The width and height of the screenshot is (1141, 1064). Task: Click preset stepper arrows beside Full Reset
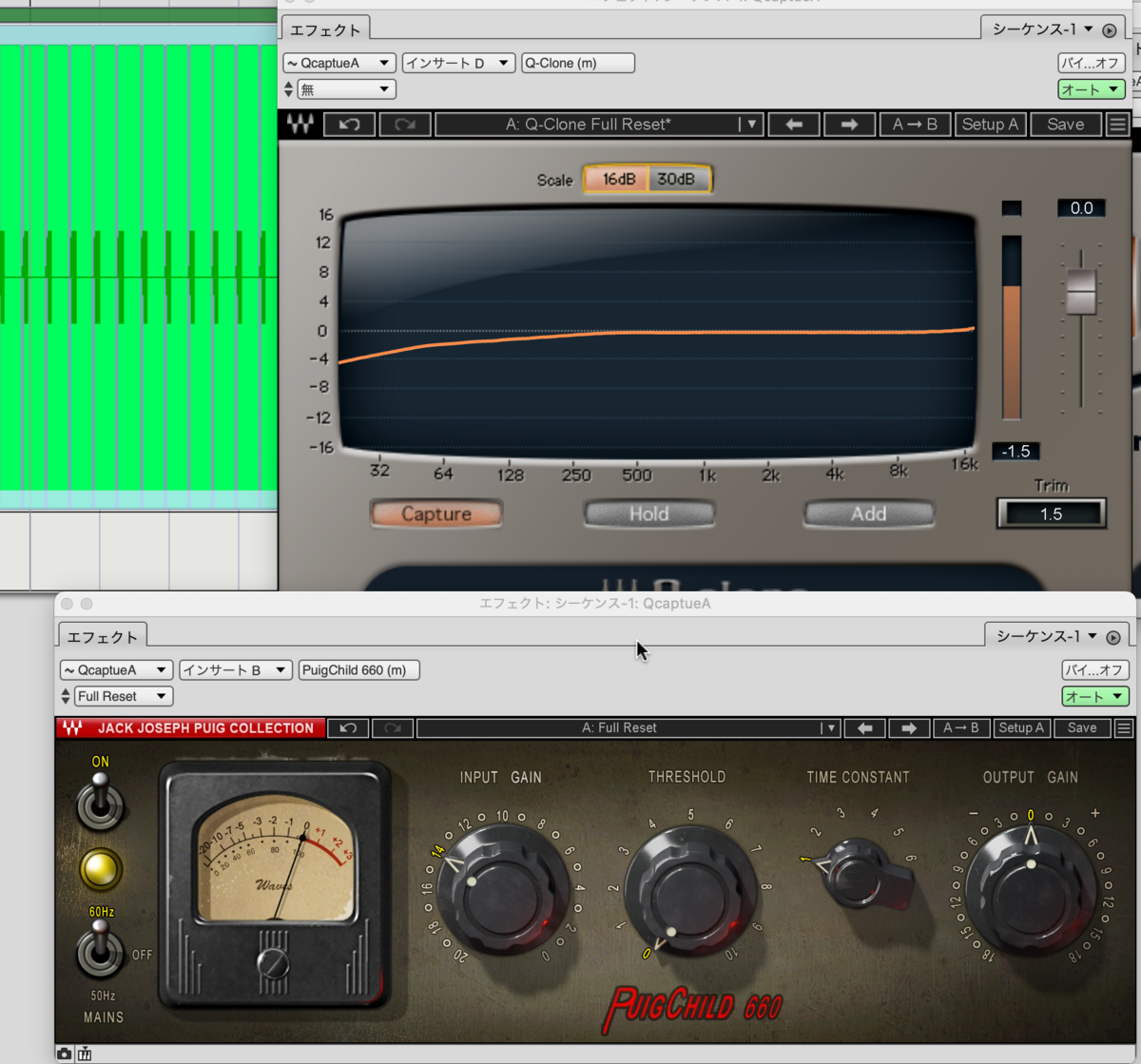(x=66, y=697)
